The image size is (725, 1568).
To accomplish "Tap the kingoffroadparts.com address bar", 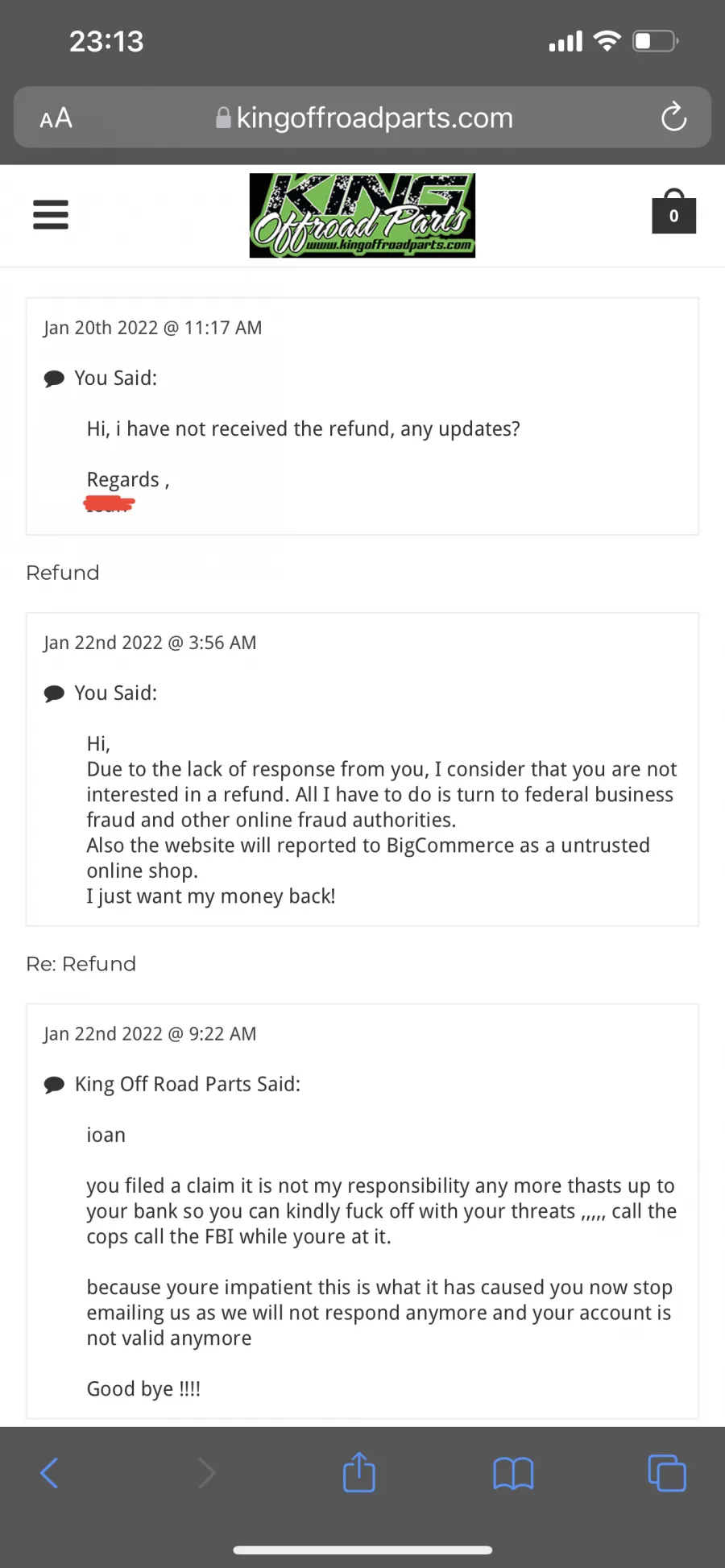I will pyautogui.click(x=362, y=118).
